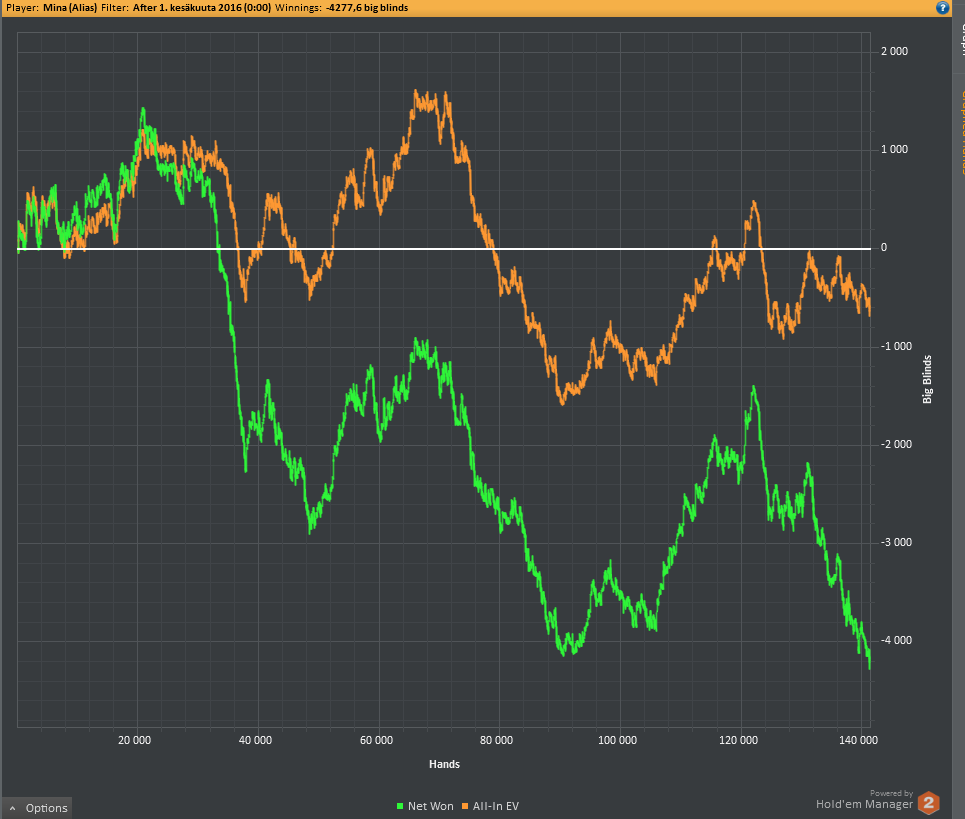Click the Powered by Hold'em Manager text

pyautogui.click(x=865, y=800)
